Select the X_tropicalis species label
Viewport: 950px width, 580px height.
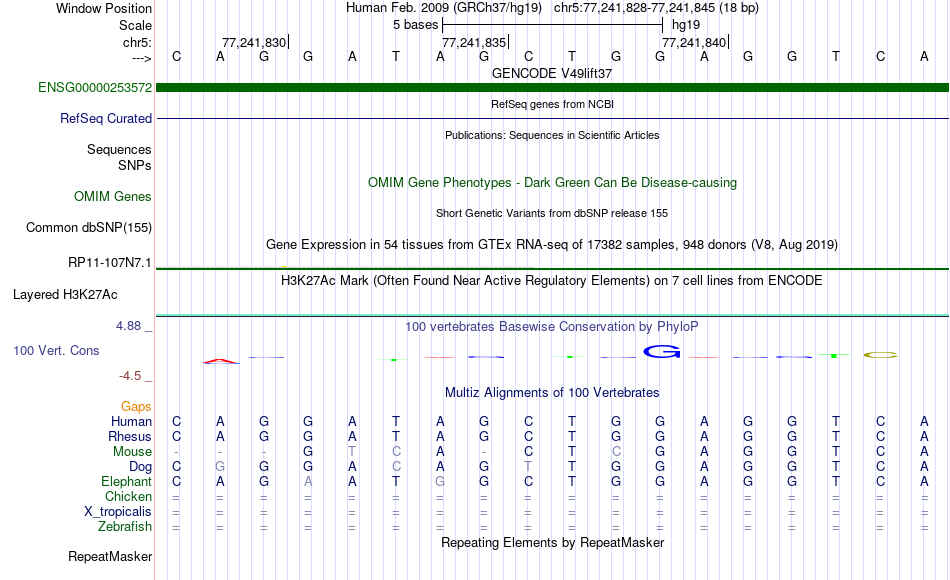point(118,512)
